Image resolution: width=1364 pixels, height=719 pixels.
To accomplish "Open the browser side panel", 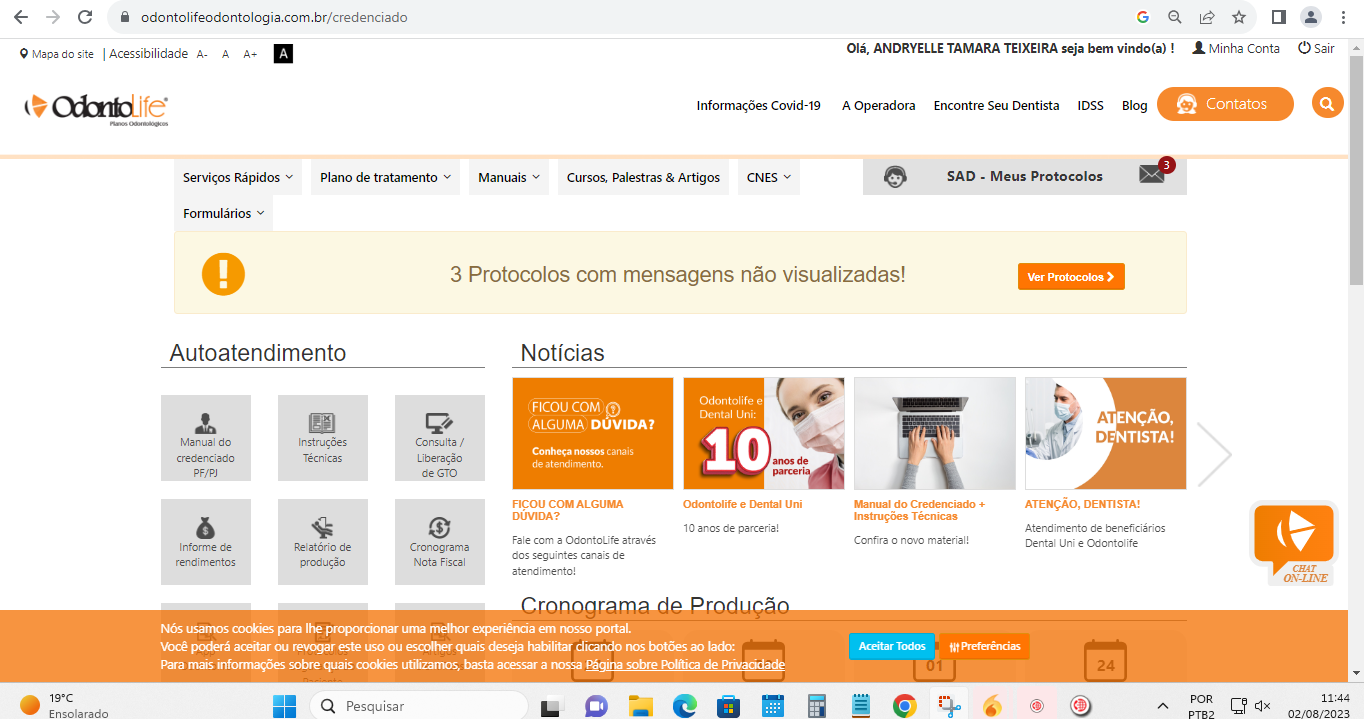I will coord(1278,17).
